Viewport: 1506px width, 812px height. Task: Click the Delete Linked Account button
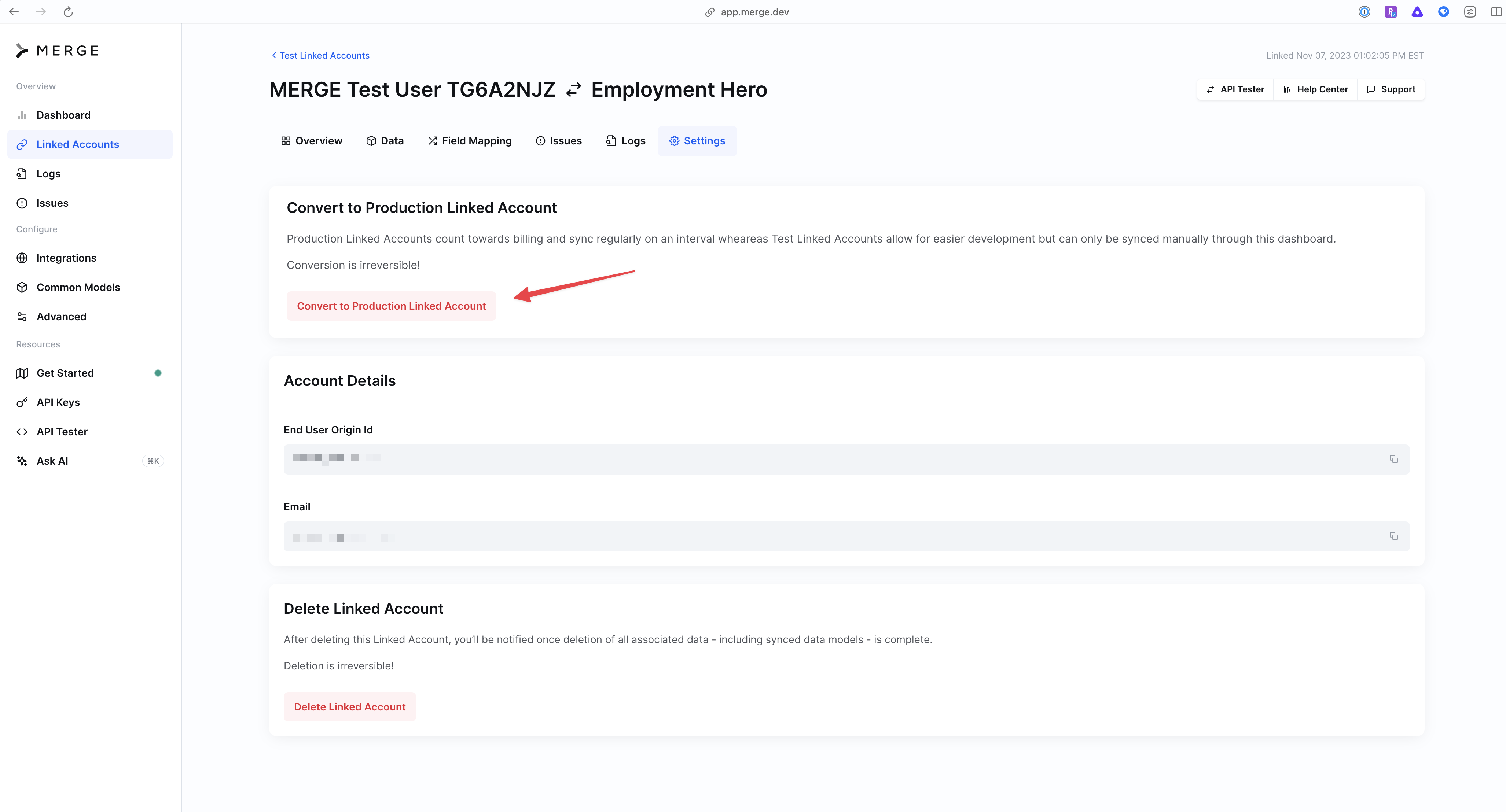[349, 707]
